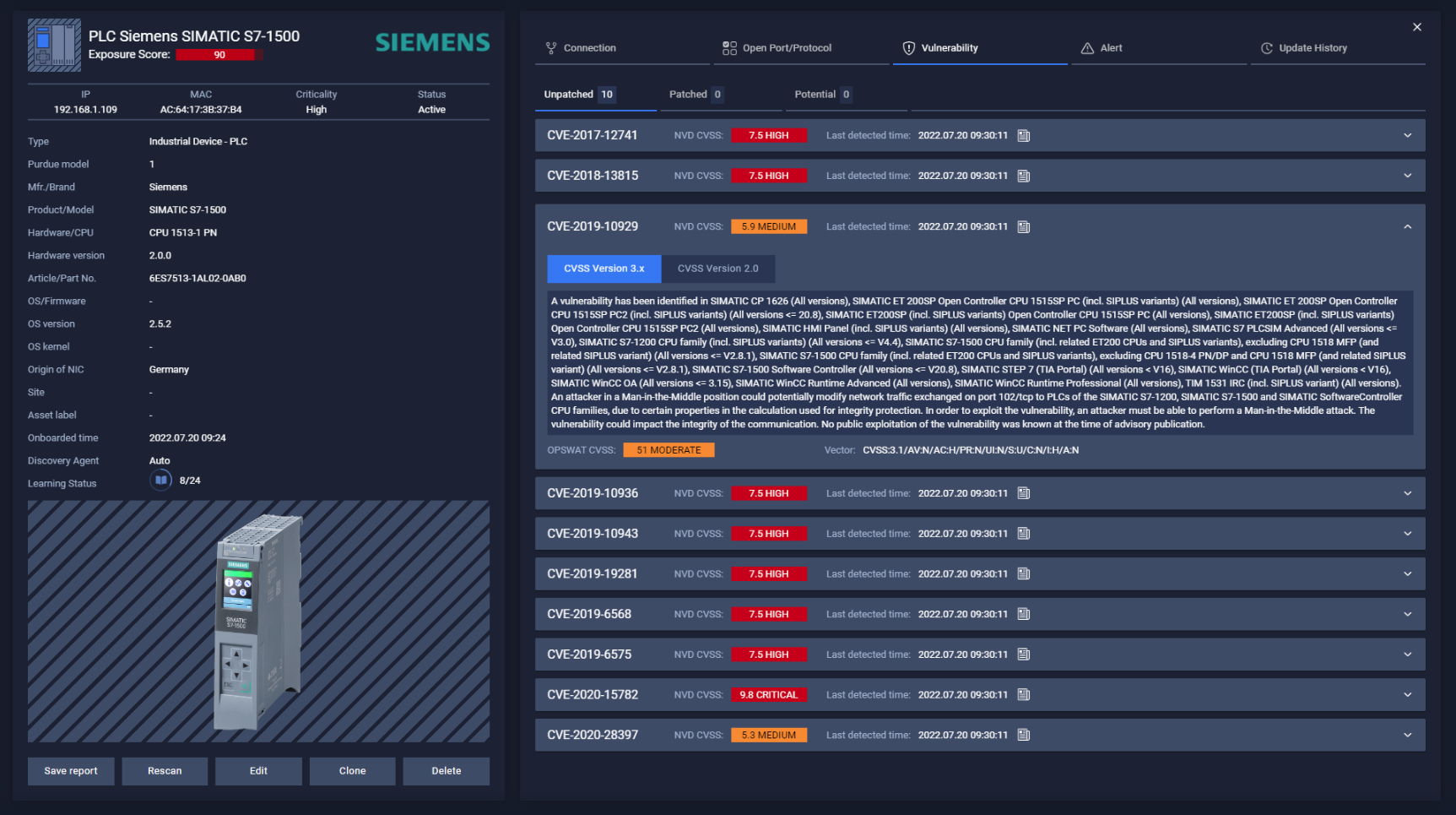1456x815 pixels.
Task: Expand the CVE-2019-6568 entry
Action: (x=1408, y=614)
